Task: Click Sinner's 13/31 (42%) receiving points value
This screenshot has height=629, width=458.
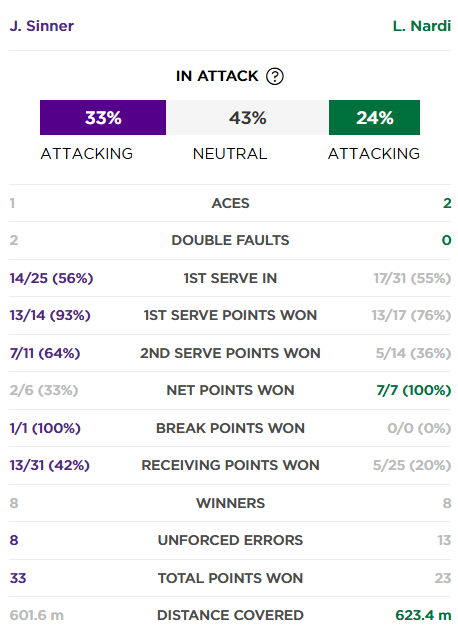Action: (50, 465)
